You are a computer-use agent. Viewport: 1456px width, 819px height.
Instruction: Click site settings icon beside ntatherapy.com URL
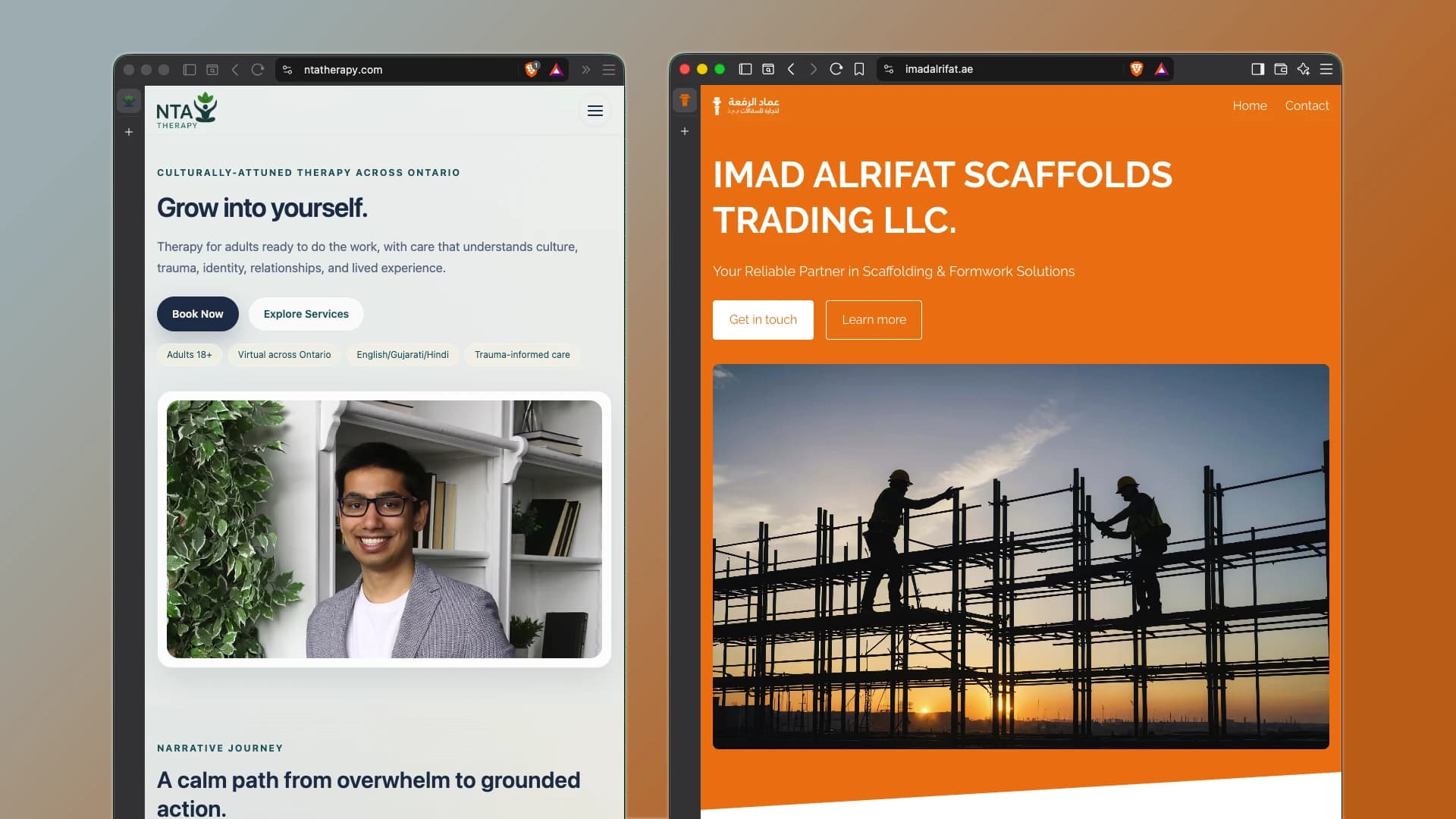coord(287,70)
